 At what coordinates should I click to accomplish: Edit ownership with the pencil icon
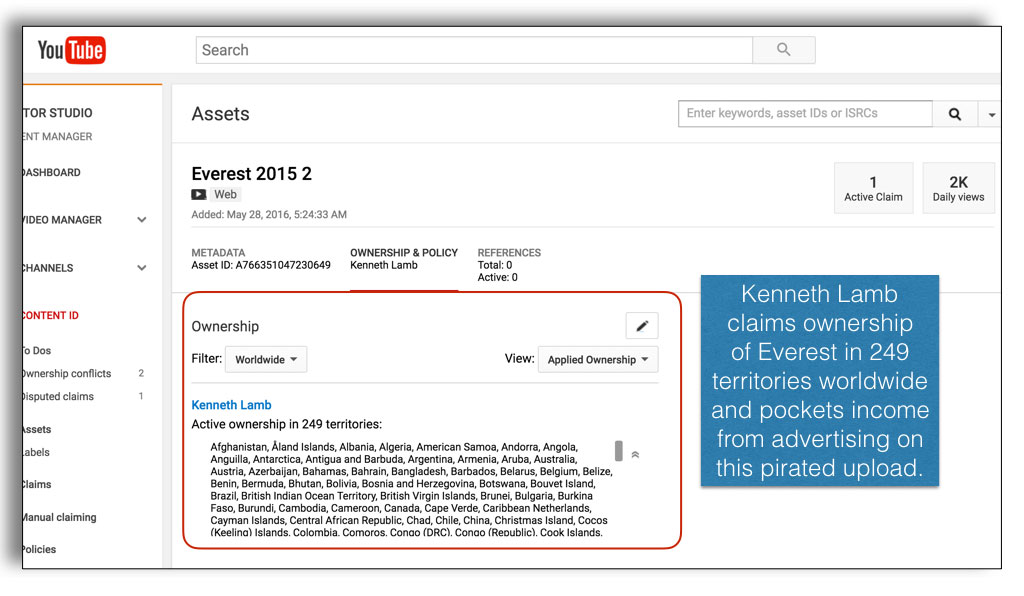pyautogui.click(x=642, y=326)
